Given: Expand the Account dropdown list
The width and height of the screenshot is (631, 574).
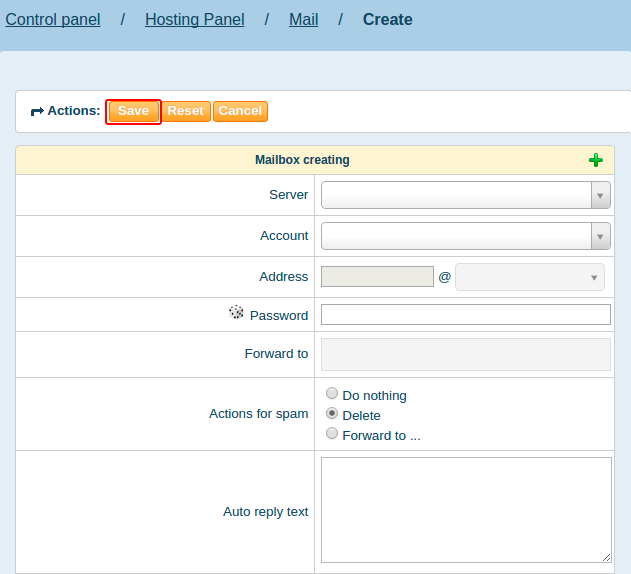Looking at the screenshot, I should (465, 236).
